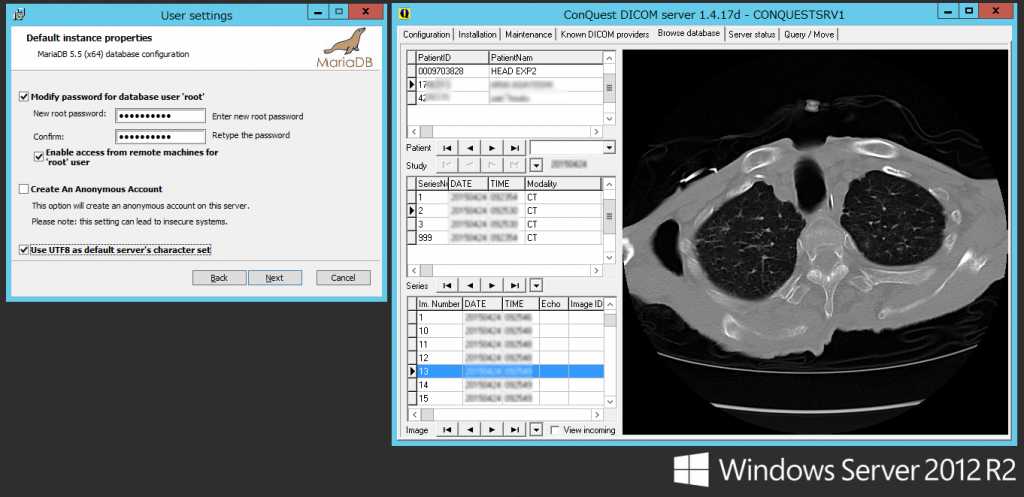Screen dimensions: 1024x497
Task: Go to last patient record
Action: 515,148
